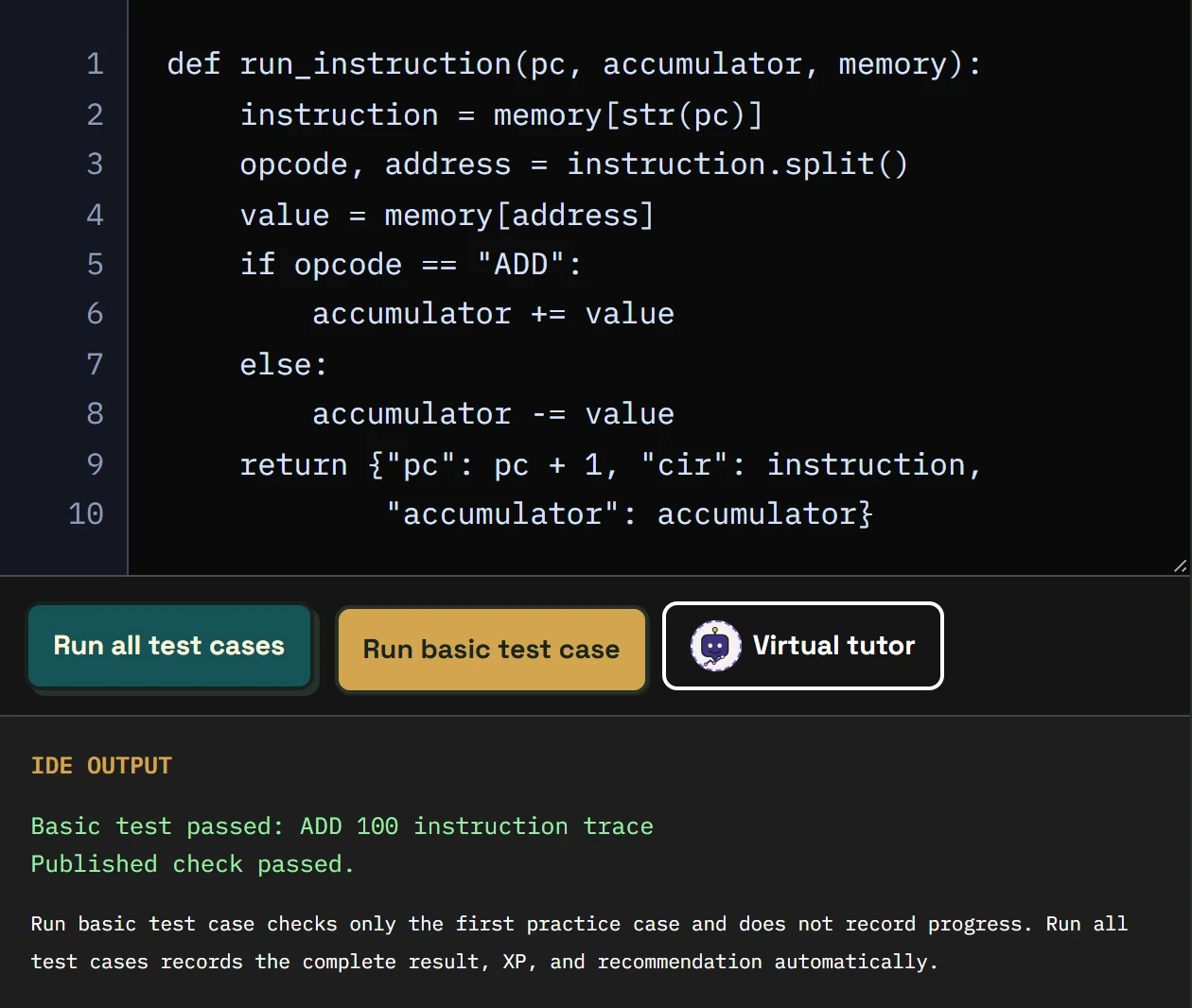Click the IDE OUTPUT heading
Screen dimensions: 1192x1008
pos(101,765)
